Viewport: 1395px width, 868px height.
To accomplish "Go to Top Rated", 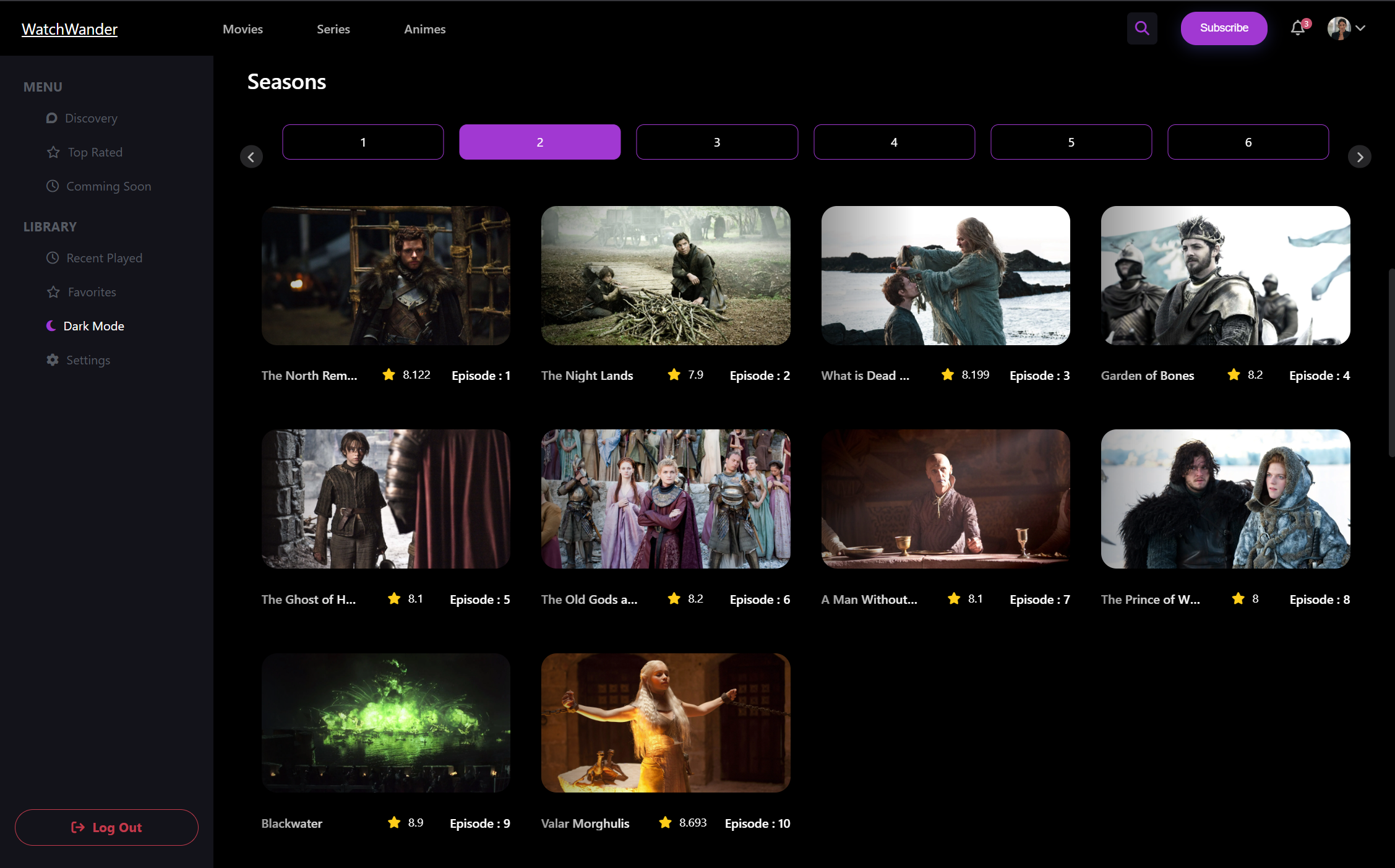I will pos(95,152).
